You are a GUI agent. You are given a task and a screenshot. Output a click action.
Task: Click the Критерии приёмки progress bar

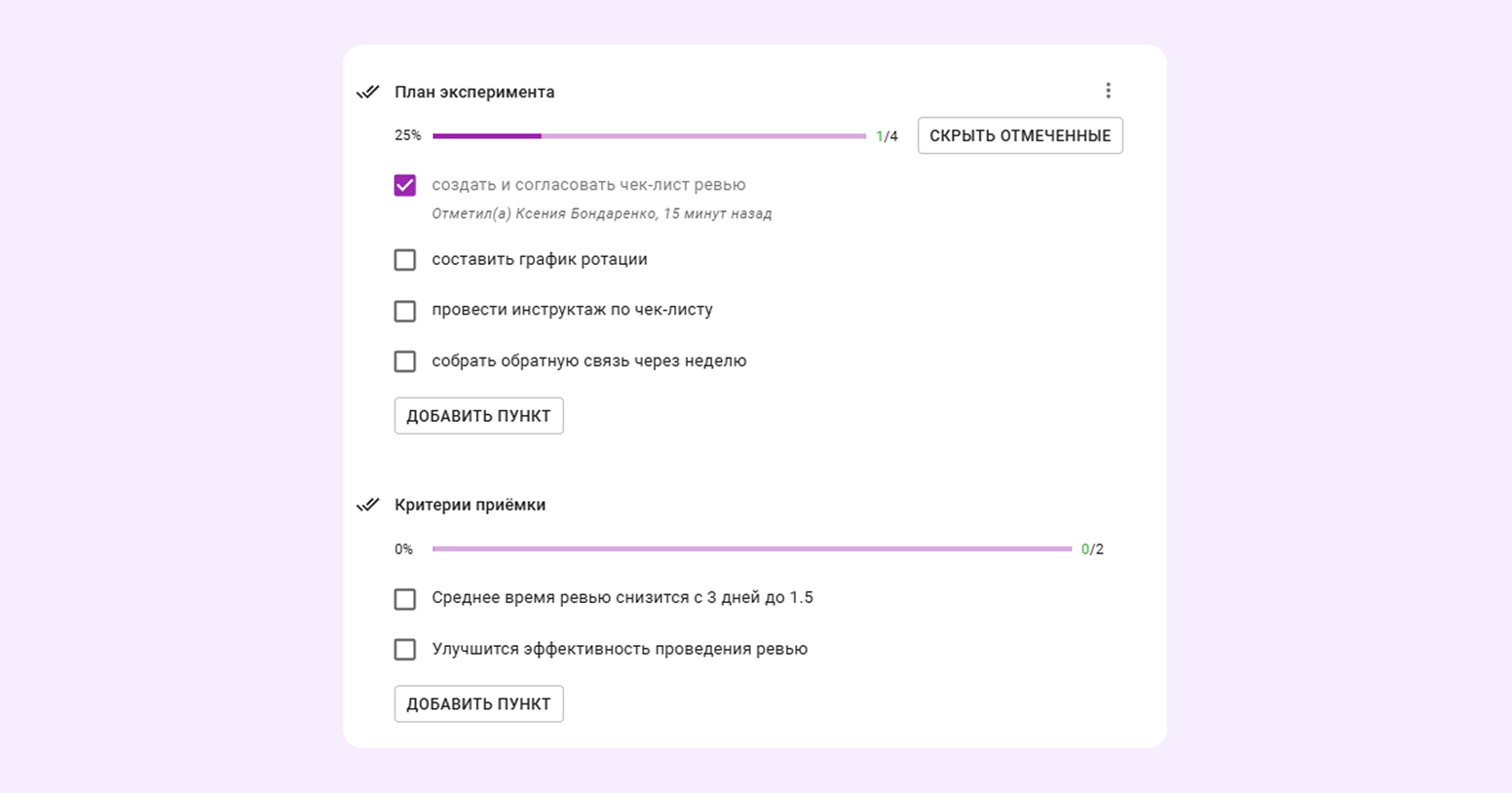pyautogui.click(x=751, y=549)
